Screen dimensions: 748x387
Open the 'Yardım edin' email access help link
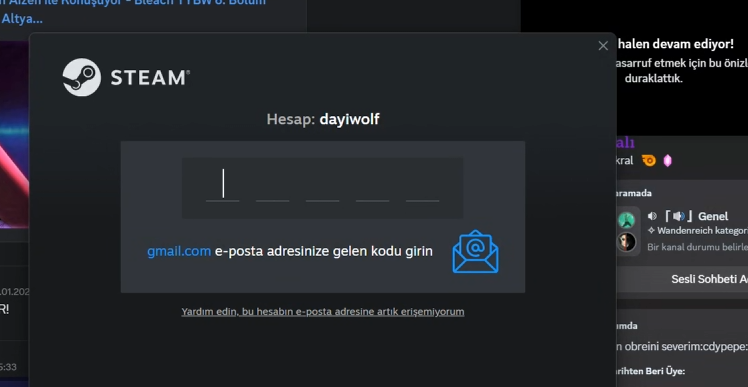[x=322, y=312]
